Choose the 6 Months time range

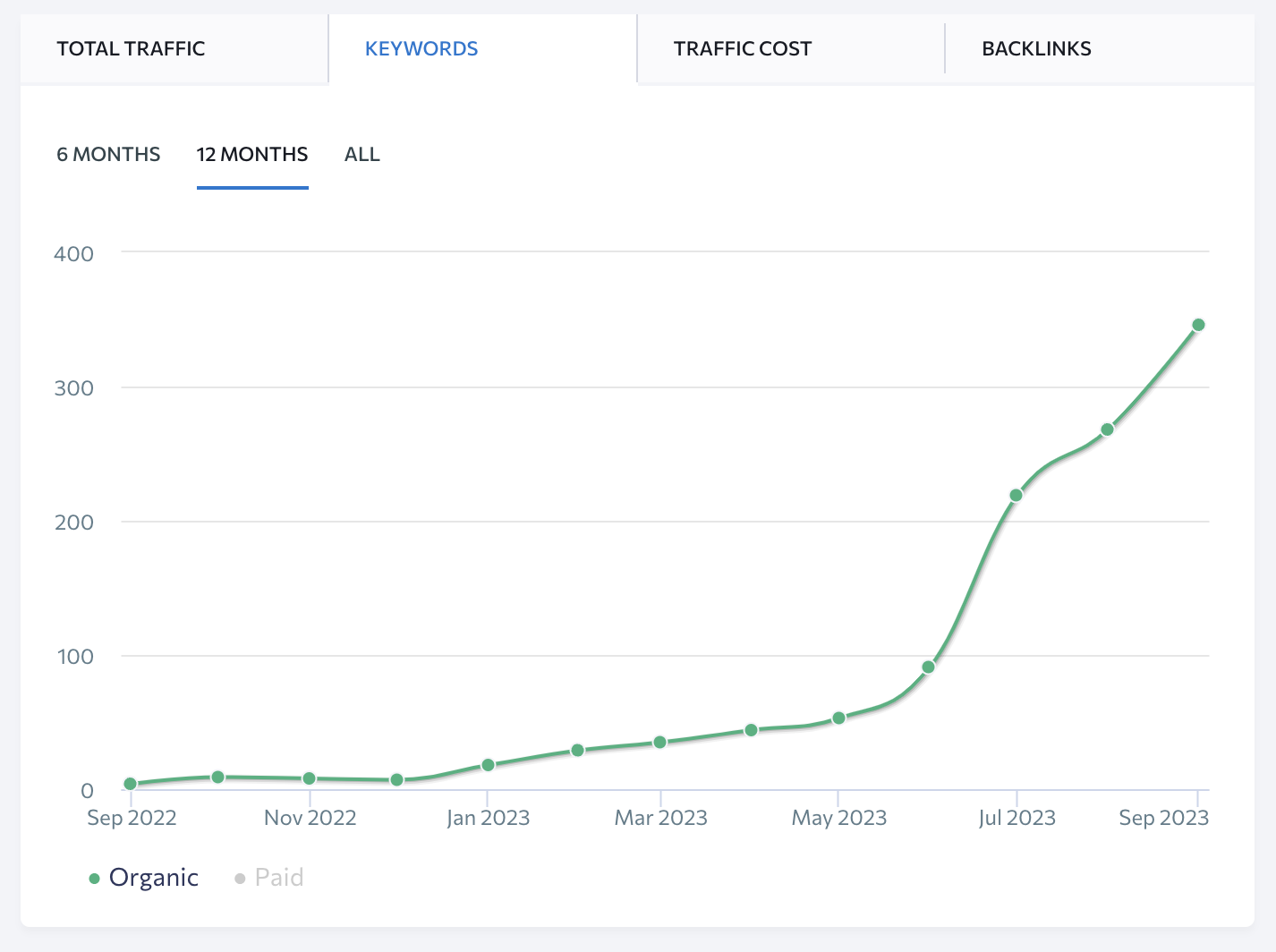click(x=108, y=155)
